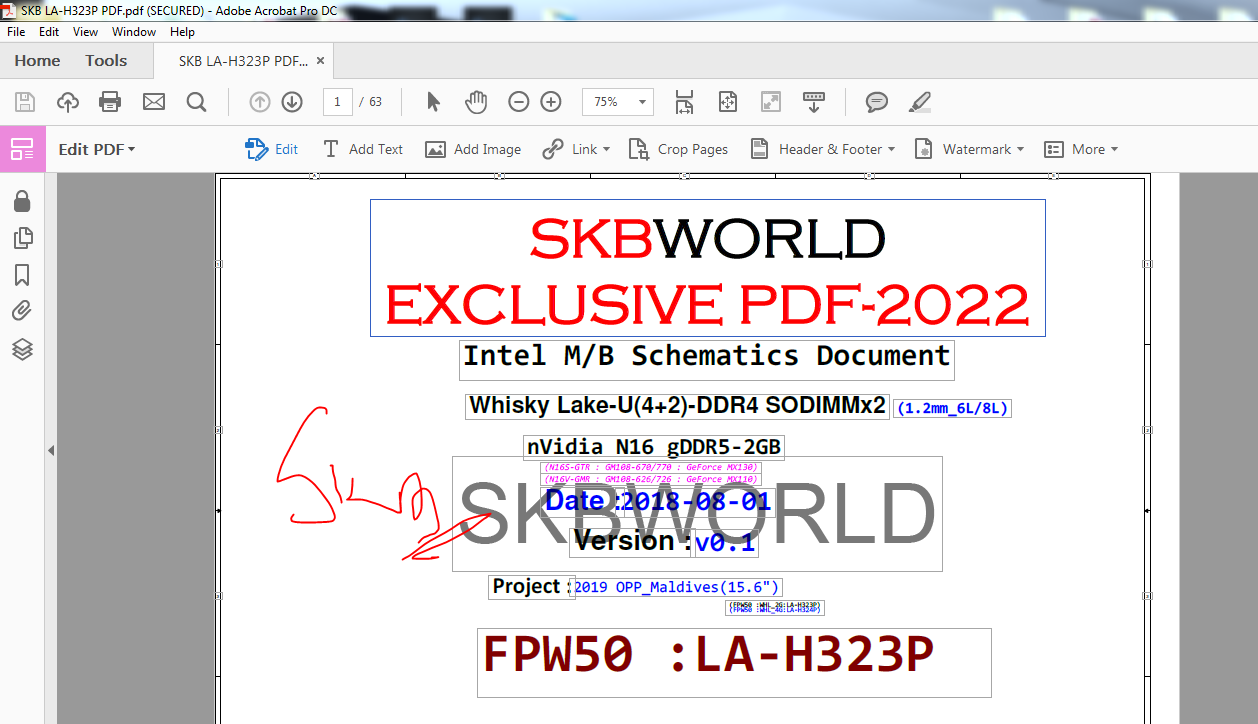
Task: Open the Window menu
Action: click(x=134, y=32)
